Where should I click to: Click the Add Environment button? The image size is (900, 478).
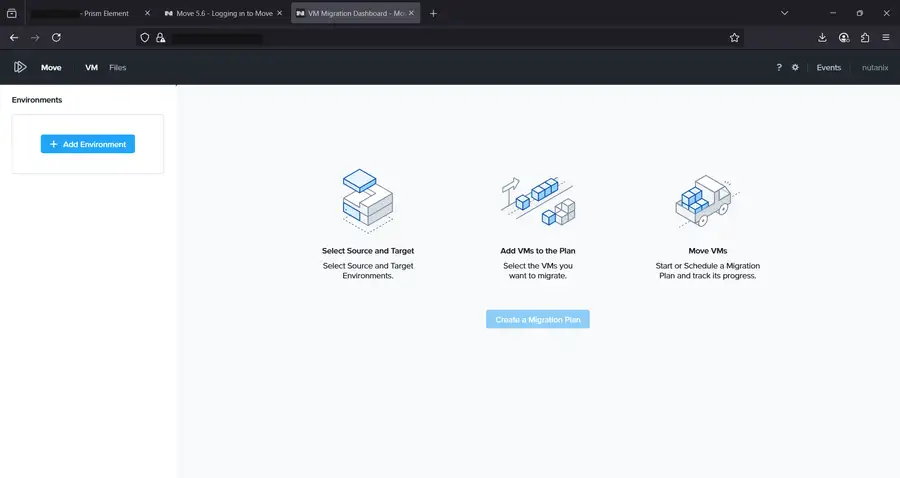[x=88, y=144]
